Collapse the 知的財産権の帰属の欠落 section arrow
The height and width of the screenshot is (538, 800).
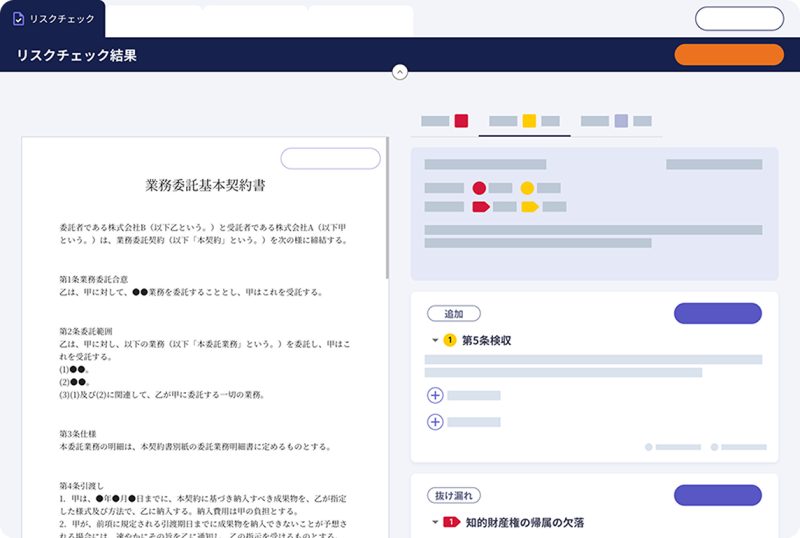(x=435, y=522)
